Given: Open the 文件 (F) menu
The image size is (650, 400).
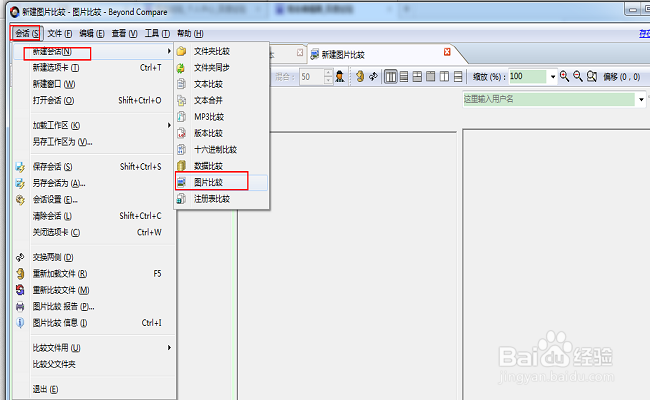Looking at the screenshot, I should (x=60, y=34).
